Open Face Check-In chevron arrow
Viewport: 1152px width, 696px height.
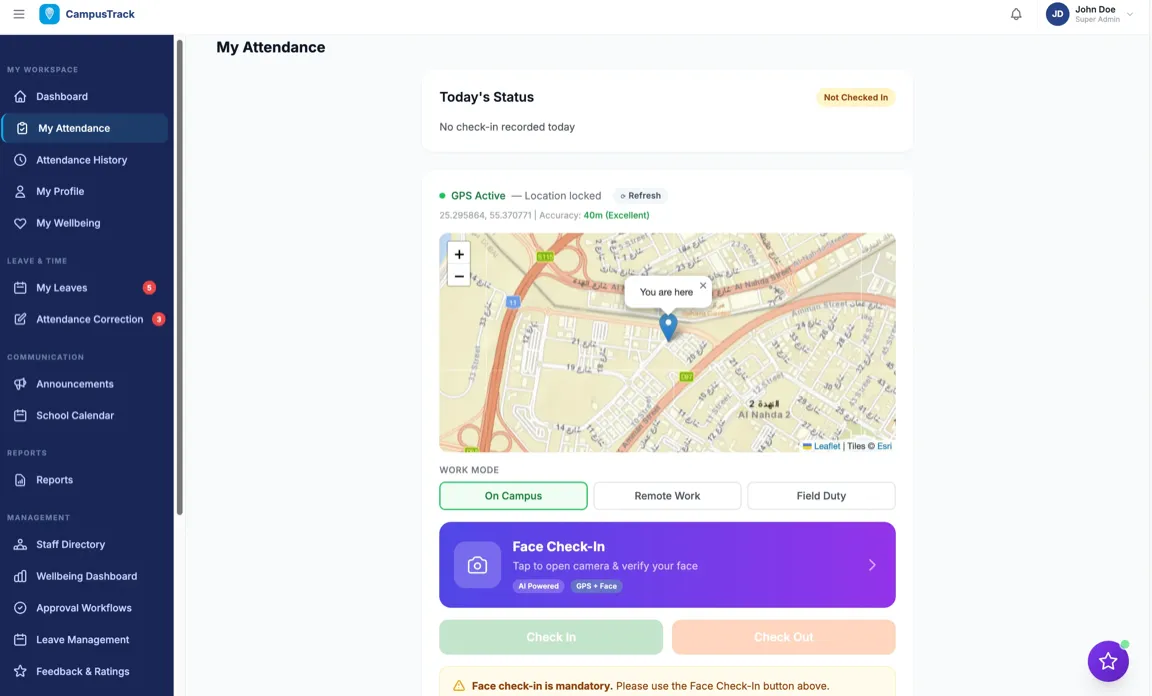(x=871, y=565)
